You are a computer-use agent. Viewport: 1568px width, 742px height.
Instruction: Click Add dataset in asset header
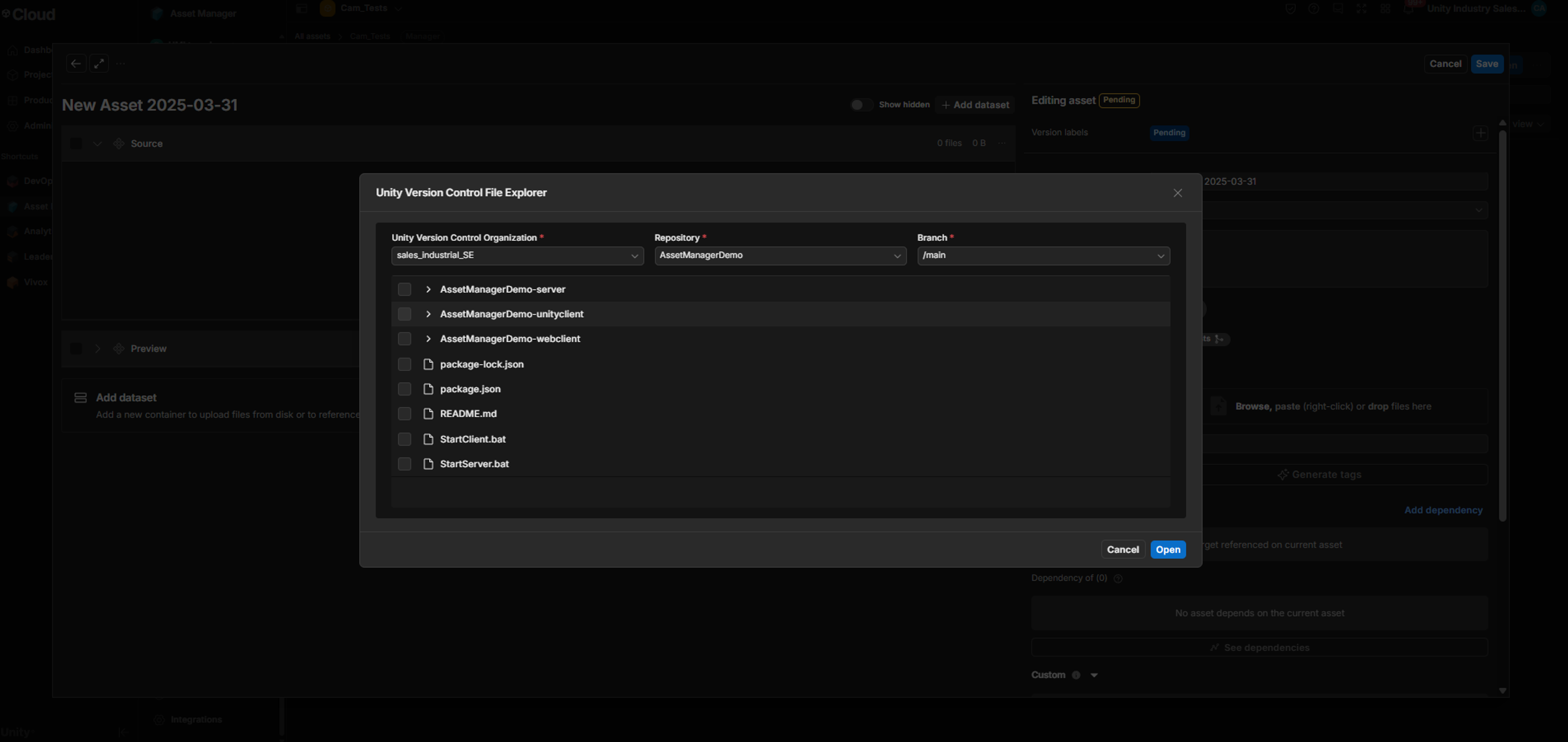pyautogui.click(x=975, y=105)
